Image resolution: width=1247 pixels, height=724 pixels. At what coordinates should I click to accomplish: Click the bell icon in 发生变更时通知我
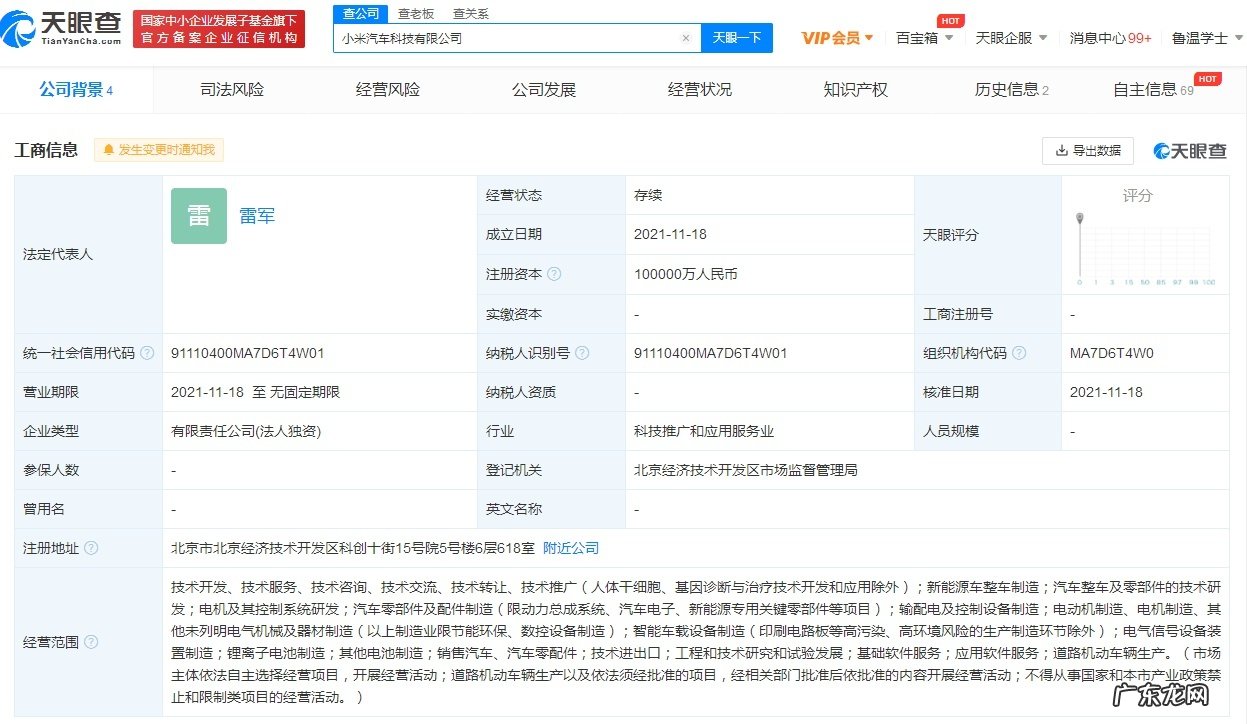click(108, 149)
